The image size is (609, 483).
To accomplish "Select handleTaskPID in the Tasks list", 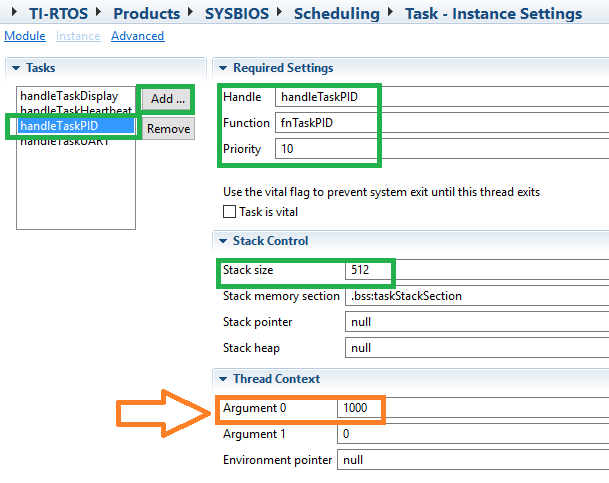I will coord(62,125).
